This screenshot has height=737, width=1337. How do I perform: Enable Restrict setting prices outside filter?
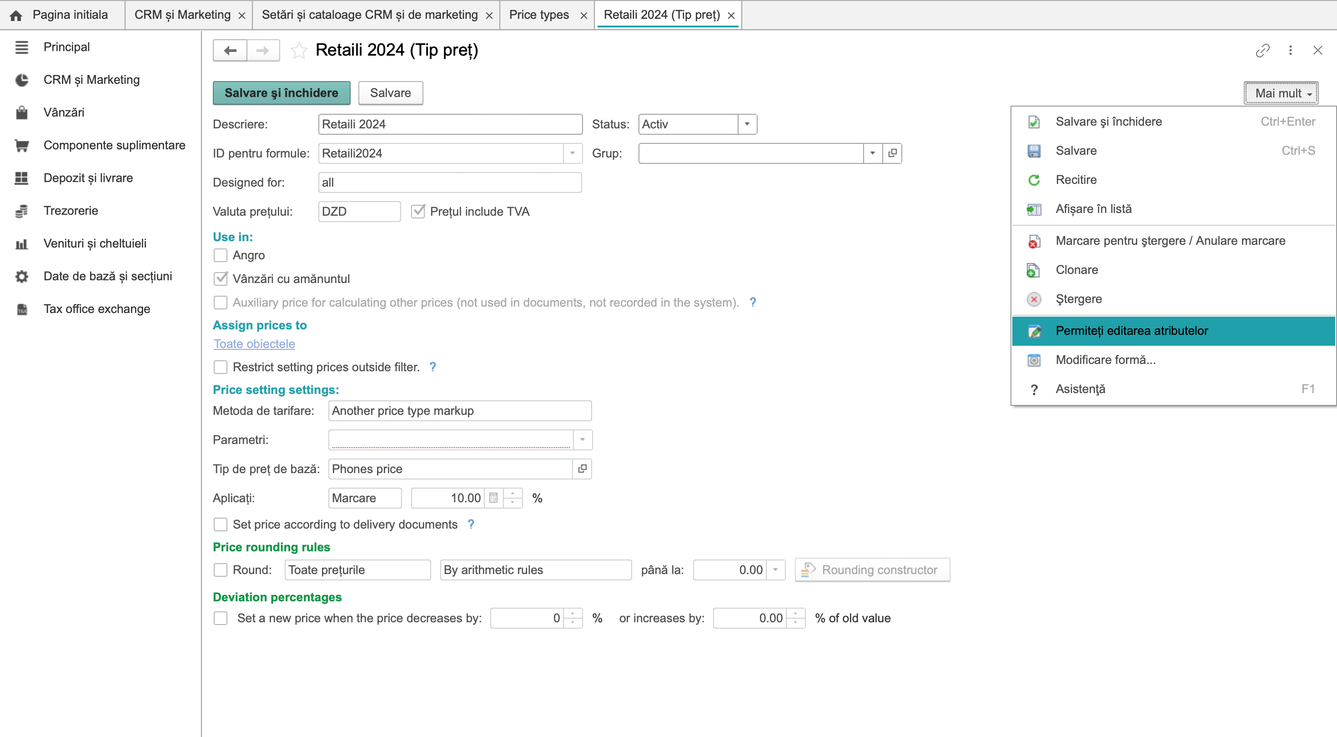(x=221, y=367)
